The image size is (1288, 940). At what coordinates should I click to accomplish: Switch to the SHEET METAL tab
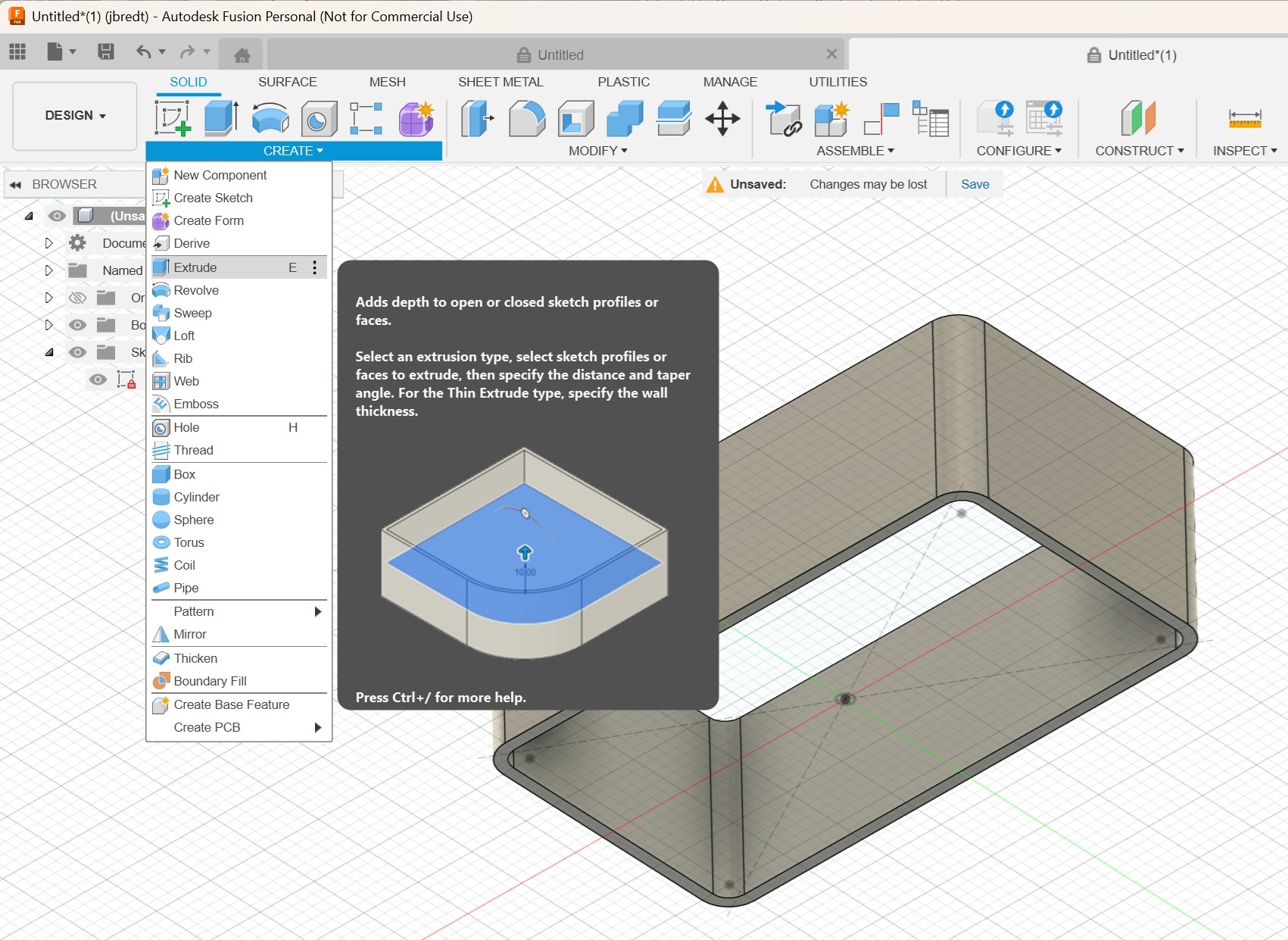500,82
